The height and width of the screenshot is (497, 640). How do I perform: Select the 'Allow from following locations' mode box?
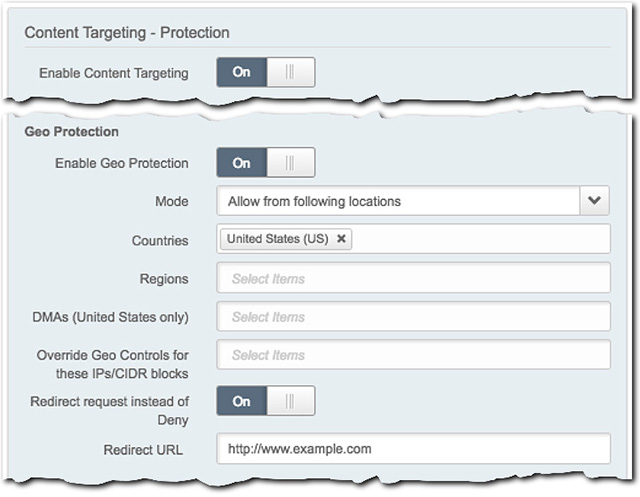point(398,201)
